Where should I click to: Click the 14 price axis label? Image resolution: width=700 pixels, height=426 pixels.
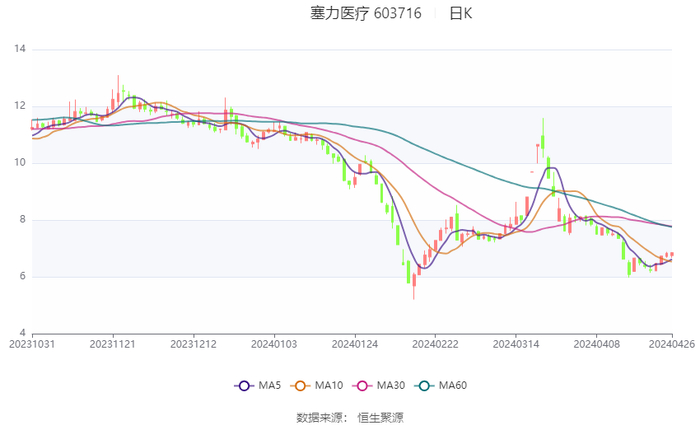point(20,49)
